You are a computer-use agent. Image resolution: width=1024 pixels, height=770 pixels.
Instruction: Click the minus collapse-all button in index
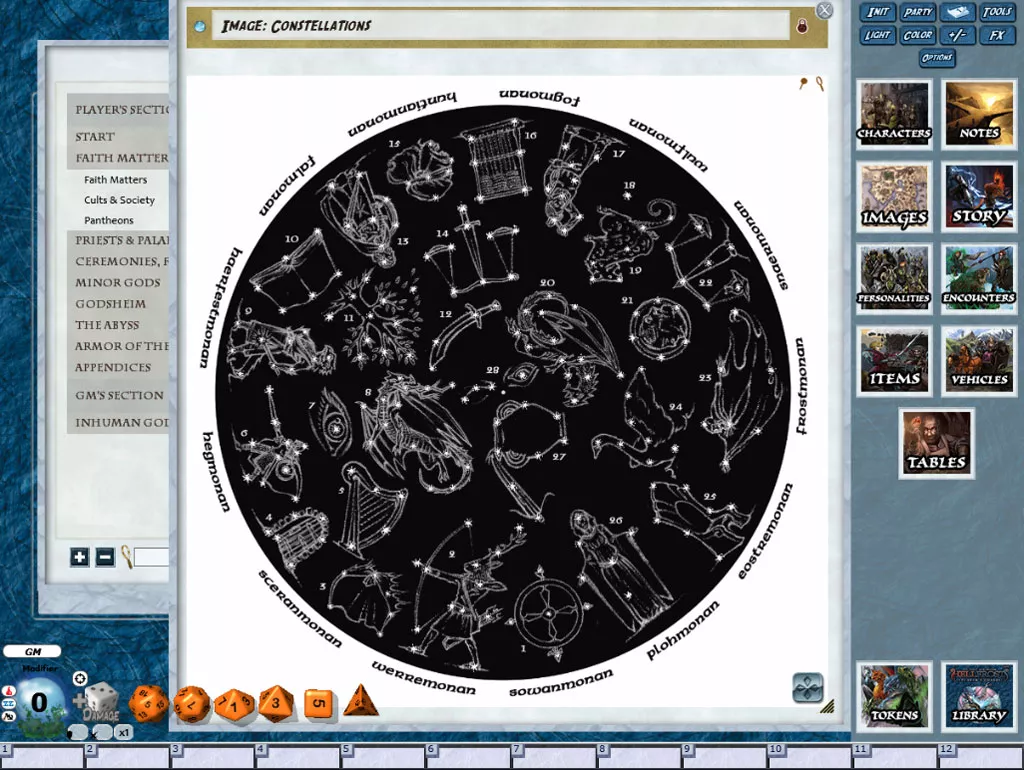click(104, 557)
